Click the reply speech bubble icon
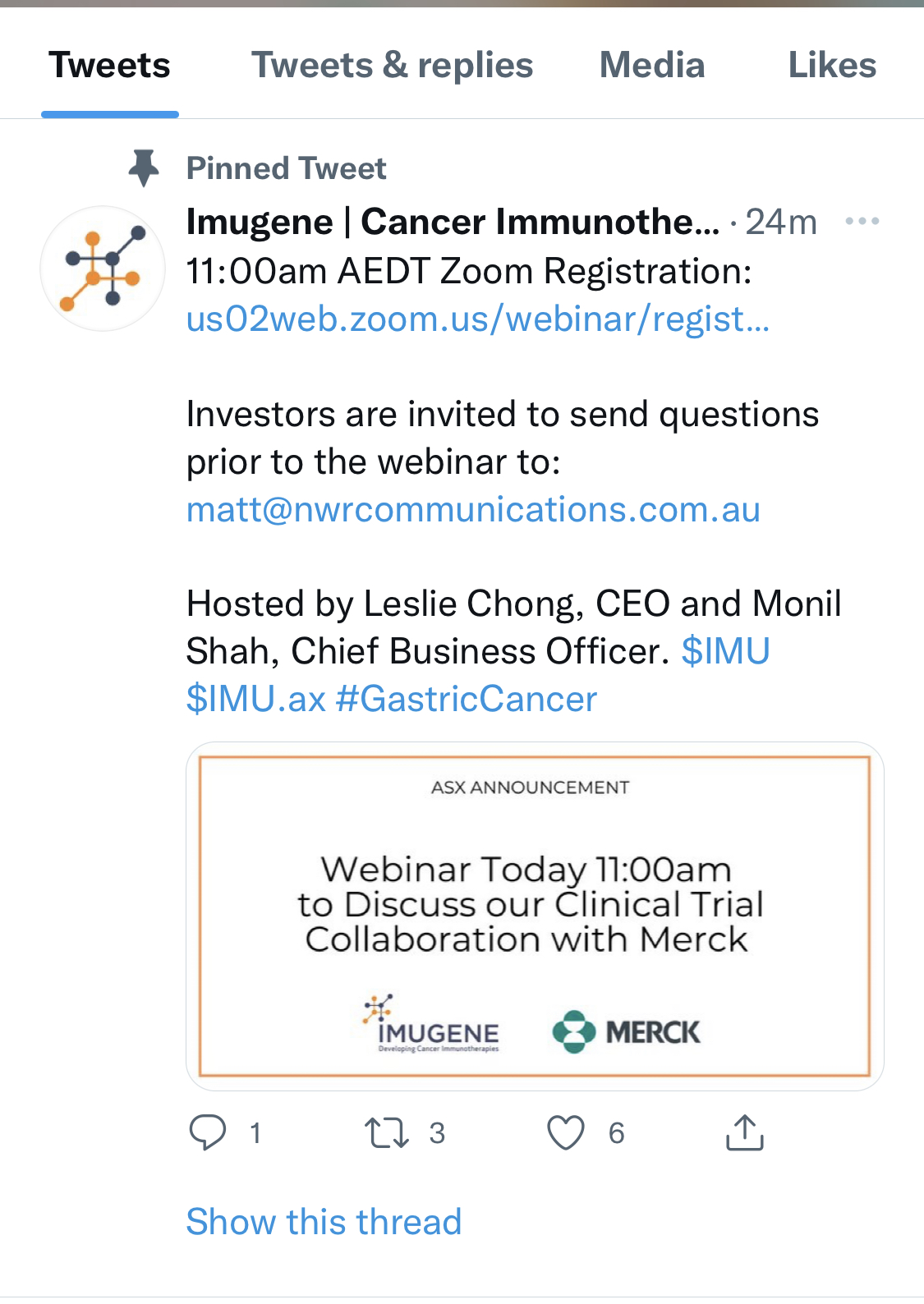This screenshot has height=1304, width=924. [x=208, y=1132]
